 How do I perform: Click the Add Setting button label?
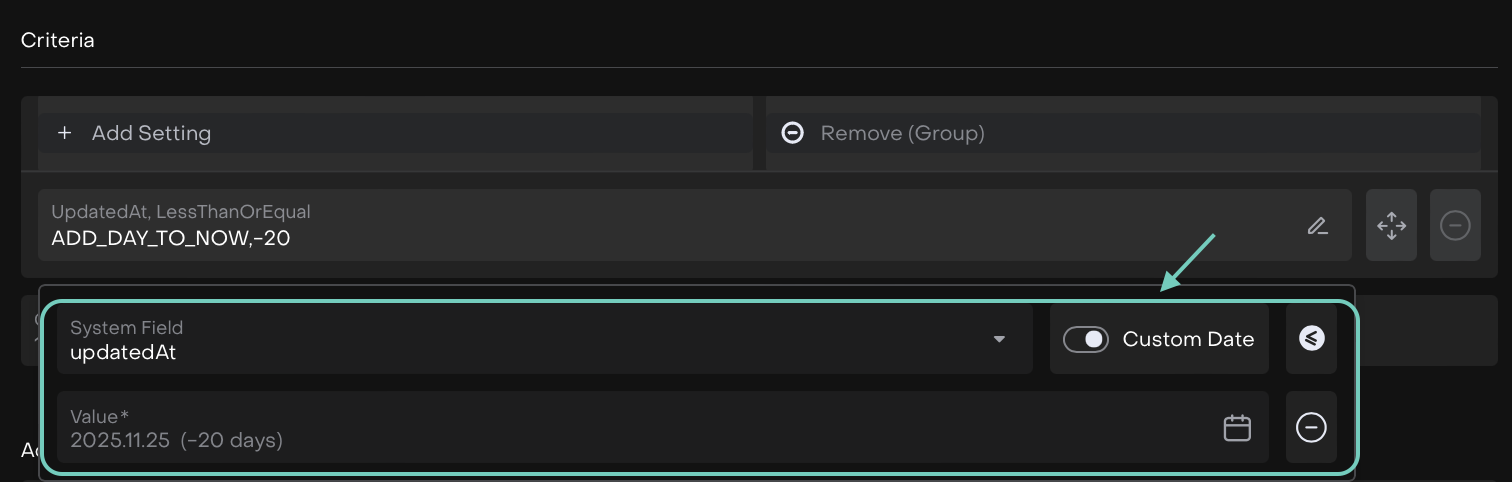click(151, 133)
